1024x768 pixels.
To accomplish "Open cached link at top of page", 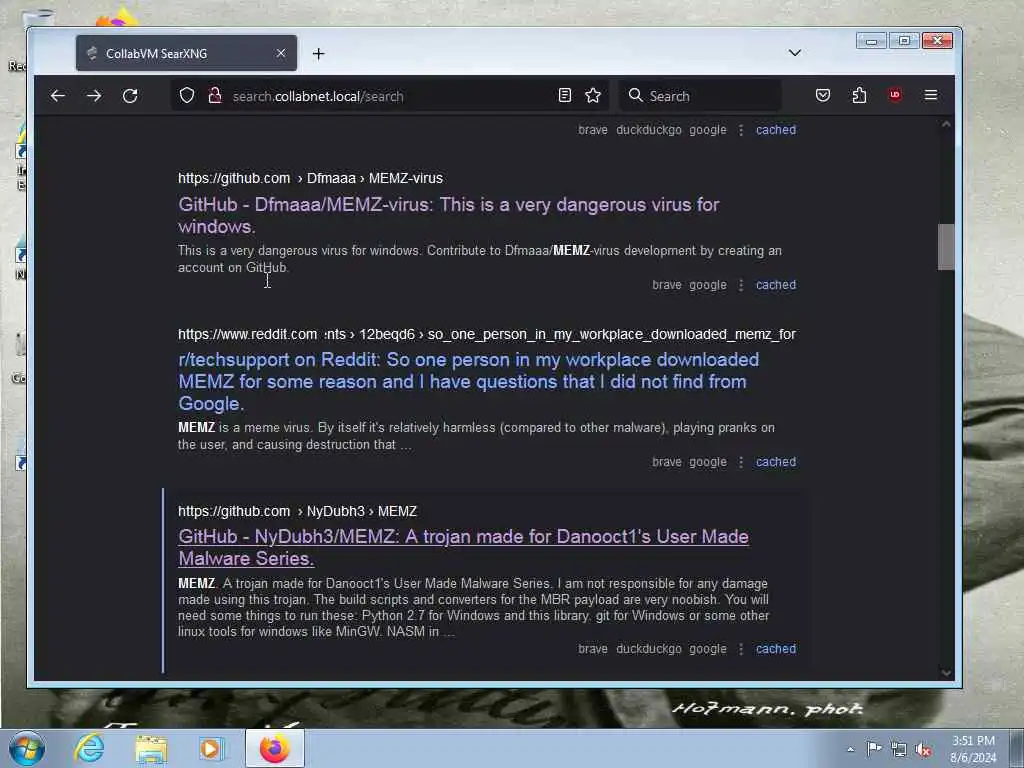I will click(x=776, y=129).
